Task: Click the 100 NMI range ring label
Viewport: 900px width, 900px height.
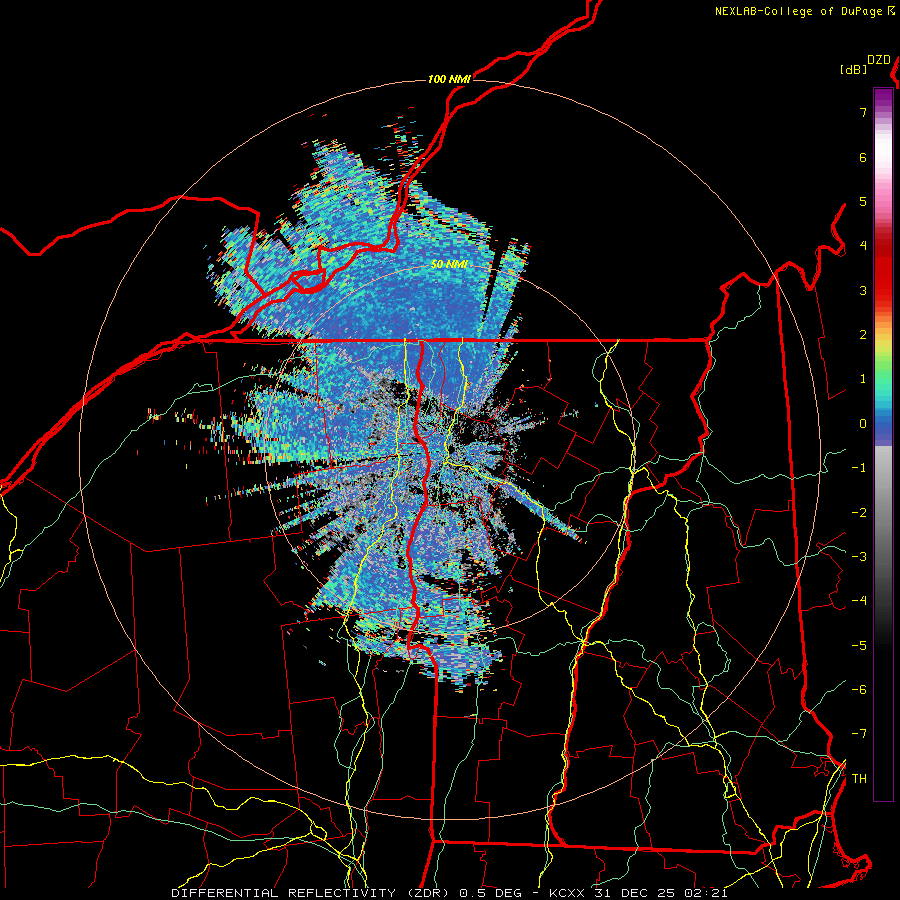Action: (x=449, y=79)
